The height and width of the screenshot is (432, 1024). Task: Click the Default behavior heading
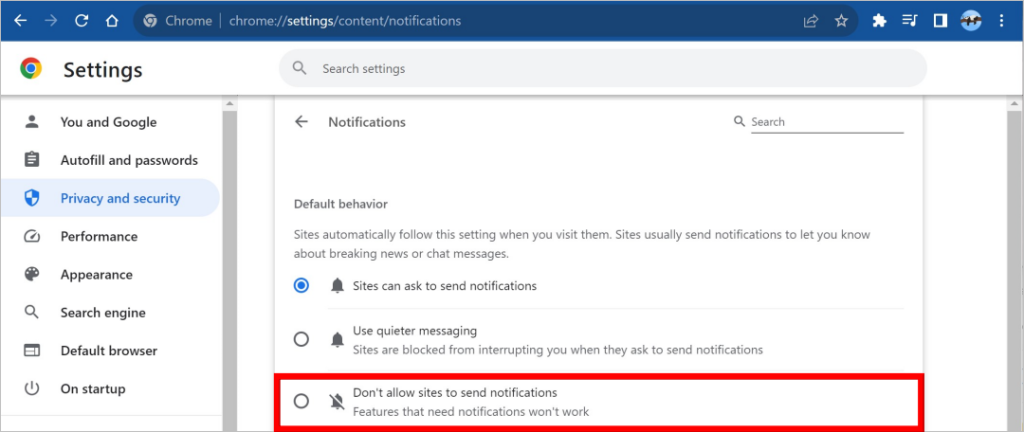tap(340, 204)
